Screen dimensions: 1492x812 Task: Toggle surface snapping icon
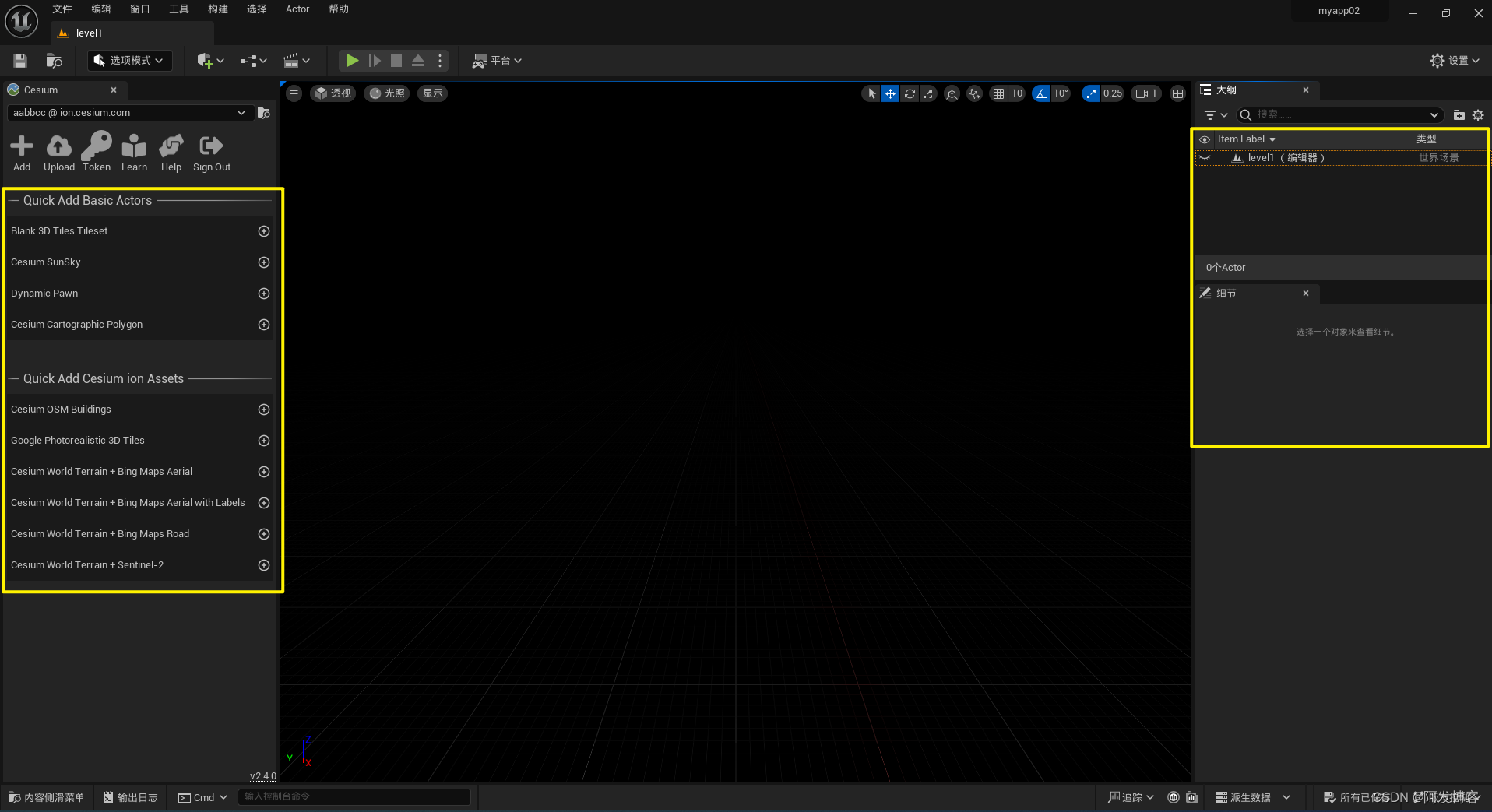(x=974, y=93)
